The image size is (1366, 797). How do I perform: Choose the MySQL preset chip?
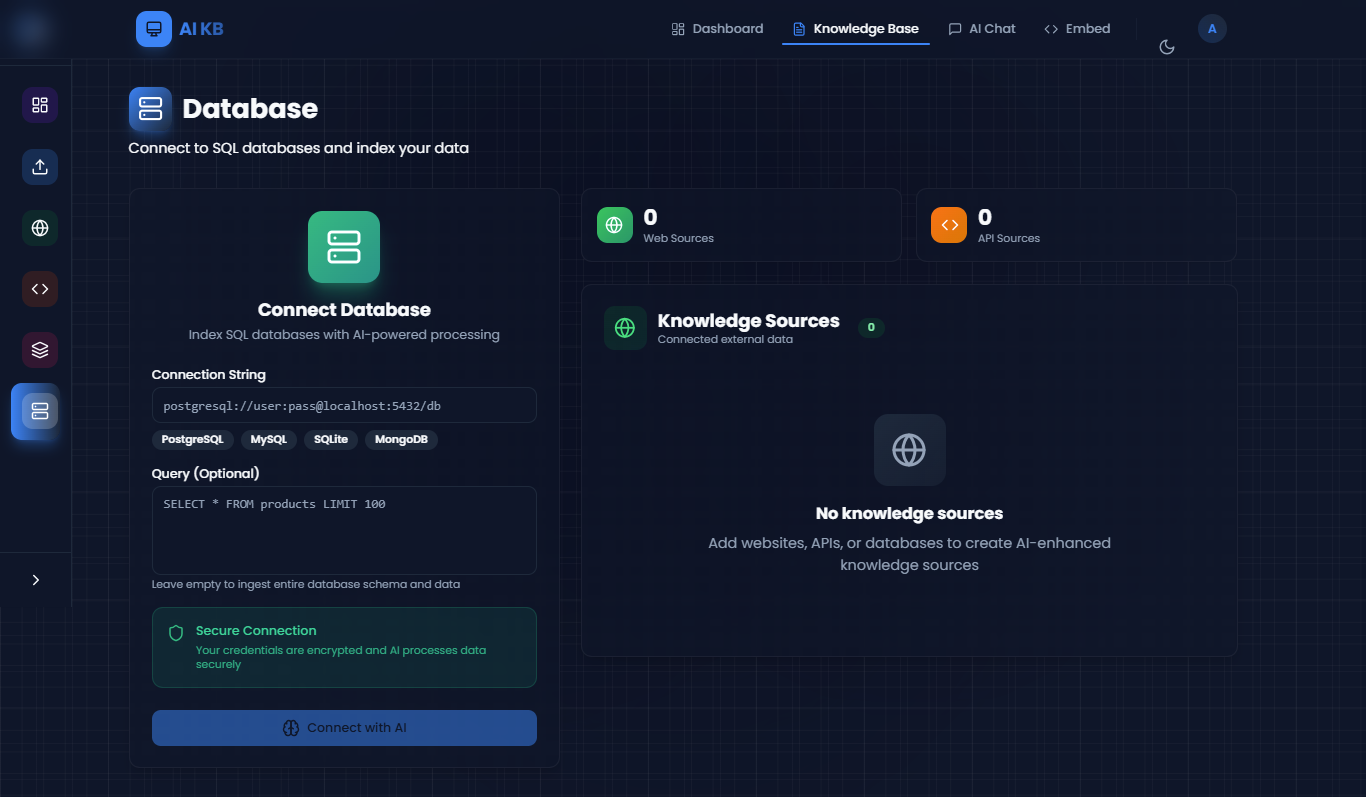pyautogui.click(x=269, y=440)
